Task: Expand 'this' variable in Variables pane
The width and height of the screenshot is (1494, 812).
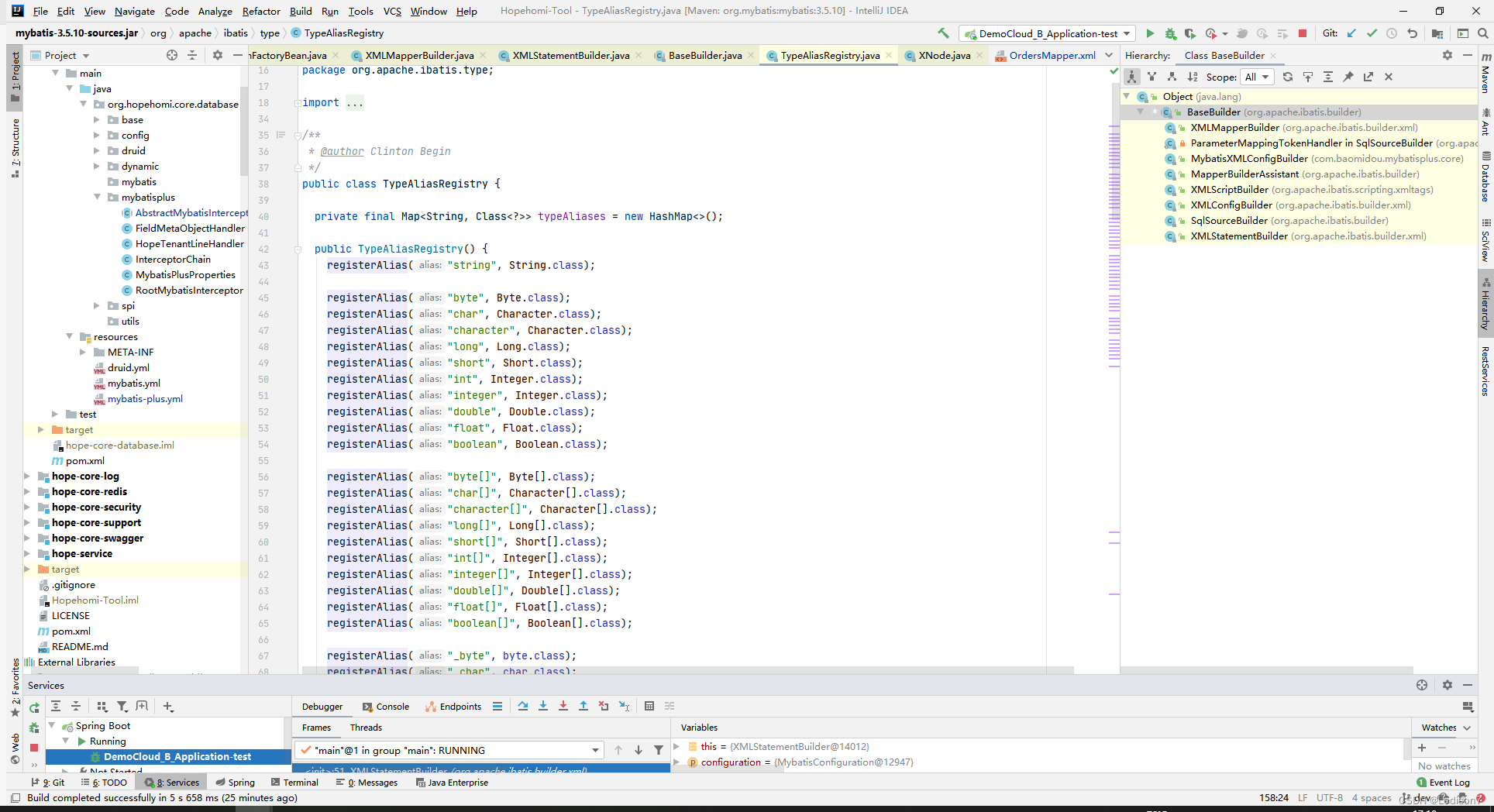Action: tap(677, 746)
